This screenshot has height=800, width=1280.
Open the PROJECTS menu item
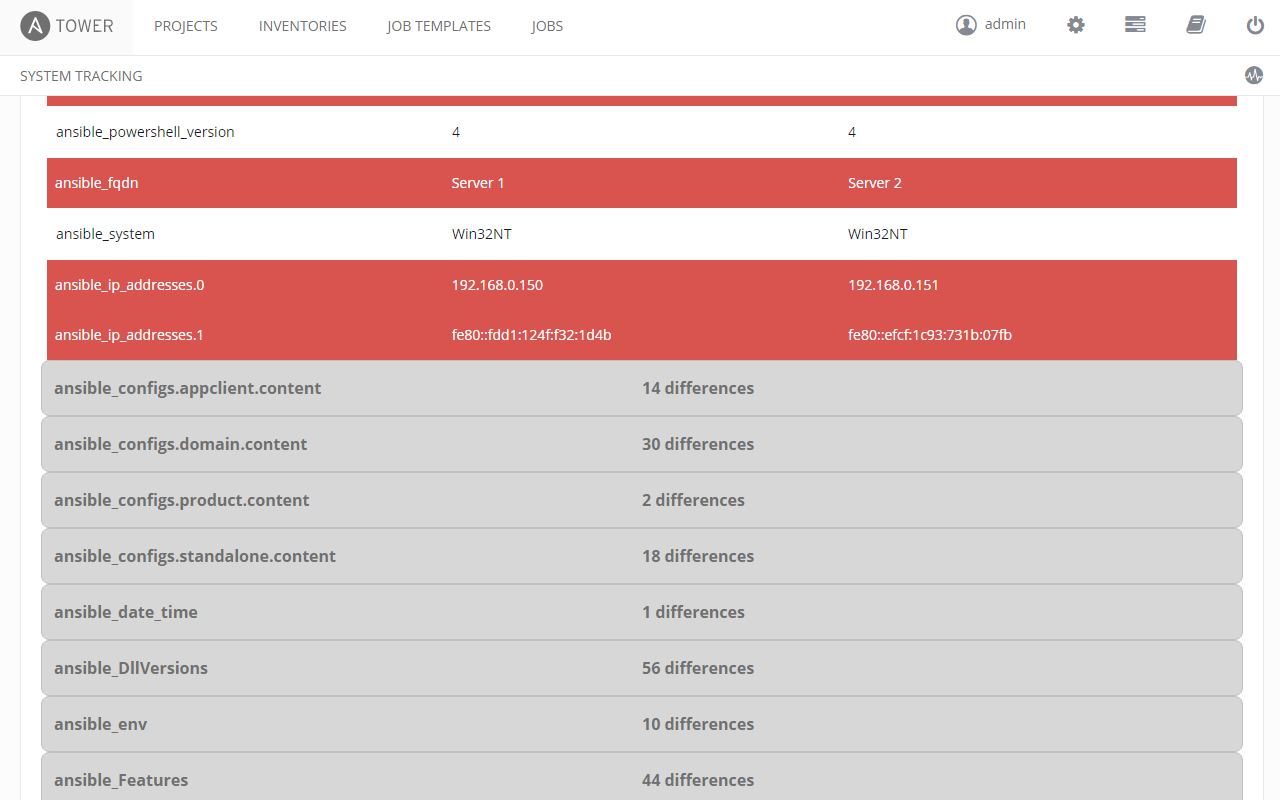(x=185, y=26)
